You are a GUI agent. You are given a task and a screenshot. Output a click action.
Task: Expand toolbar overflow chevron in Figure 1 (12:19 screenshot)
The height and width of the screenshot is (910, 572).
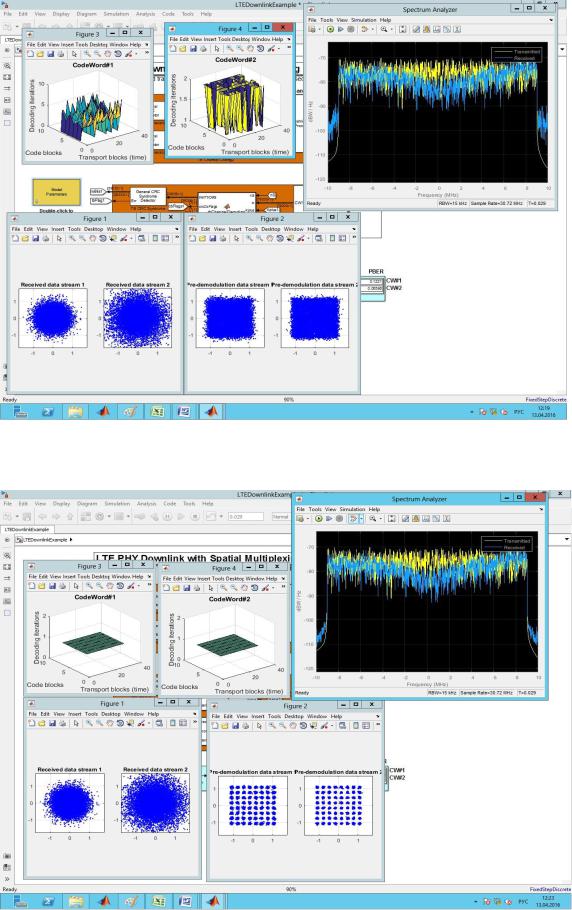(x=177, y=238)
